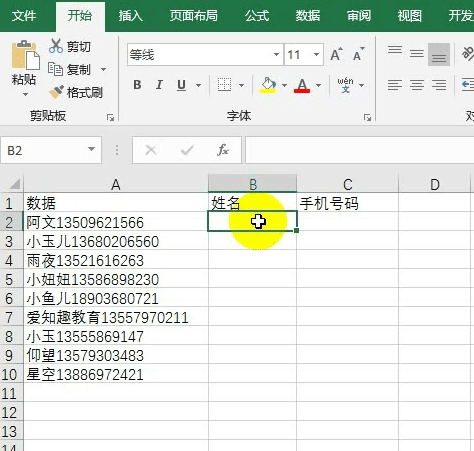Click the Cut scissors icon
The width and height of the screenshot is (474, 451).
(x=56, y=46)
